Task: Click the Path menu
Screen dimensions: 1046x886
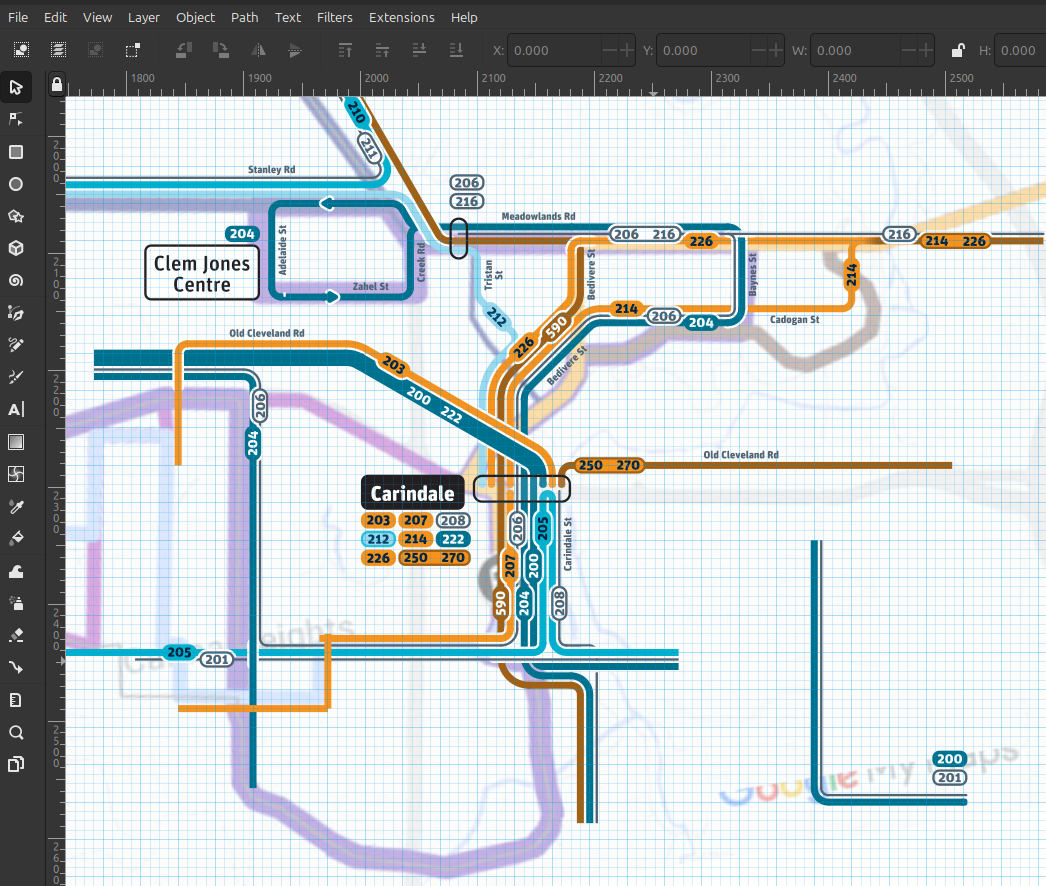Action: [x=244, y=17]
